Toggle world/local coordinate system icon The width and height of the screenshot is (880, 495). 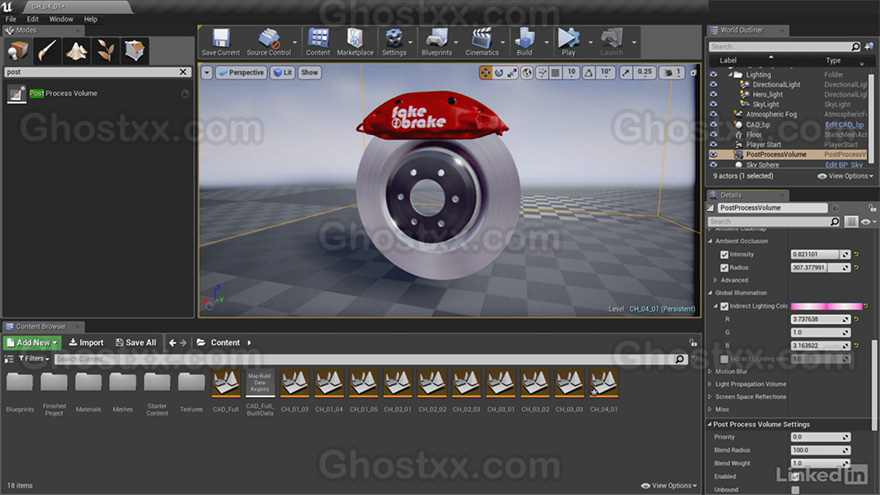527,72
